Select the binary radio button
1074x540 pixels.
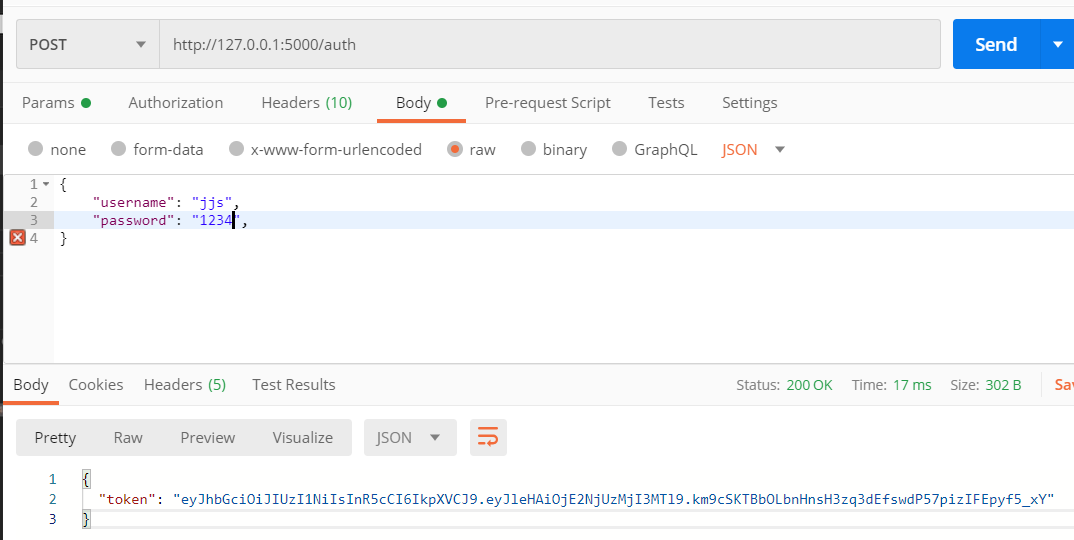coord(528,149)
